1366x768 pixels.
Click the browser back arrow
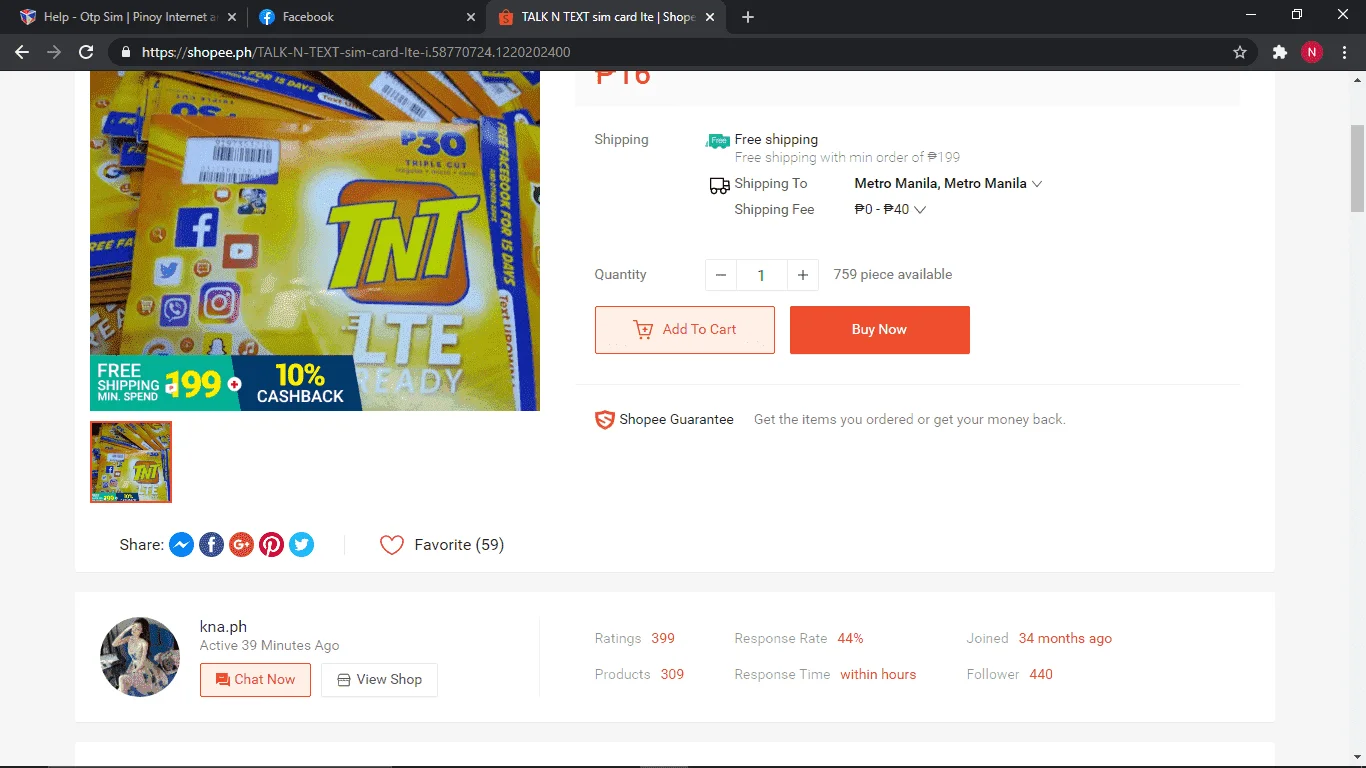pos(22,52)
